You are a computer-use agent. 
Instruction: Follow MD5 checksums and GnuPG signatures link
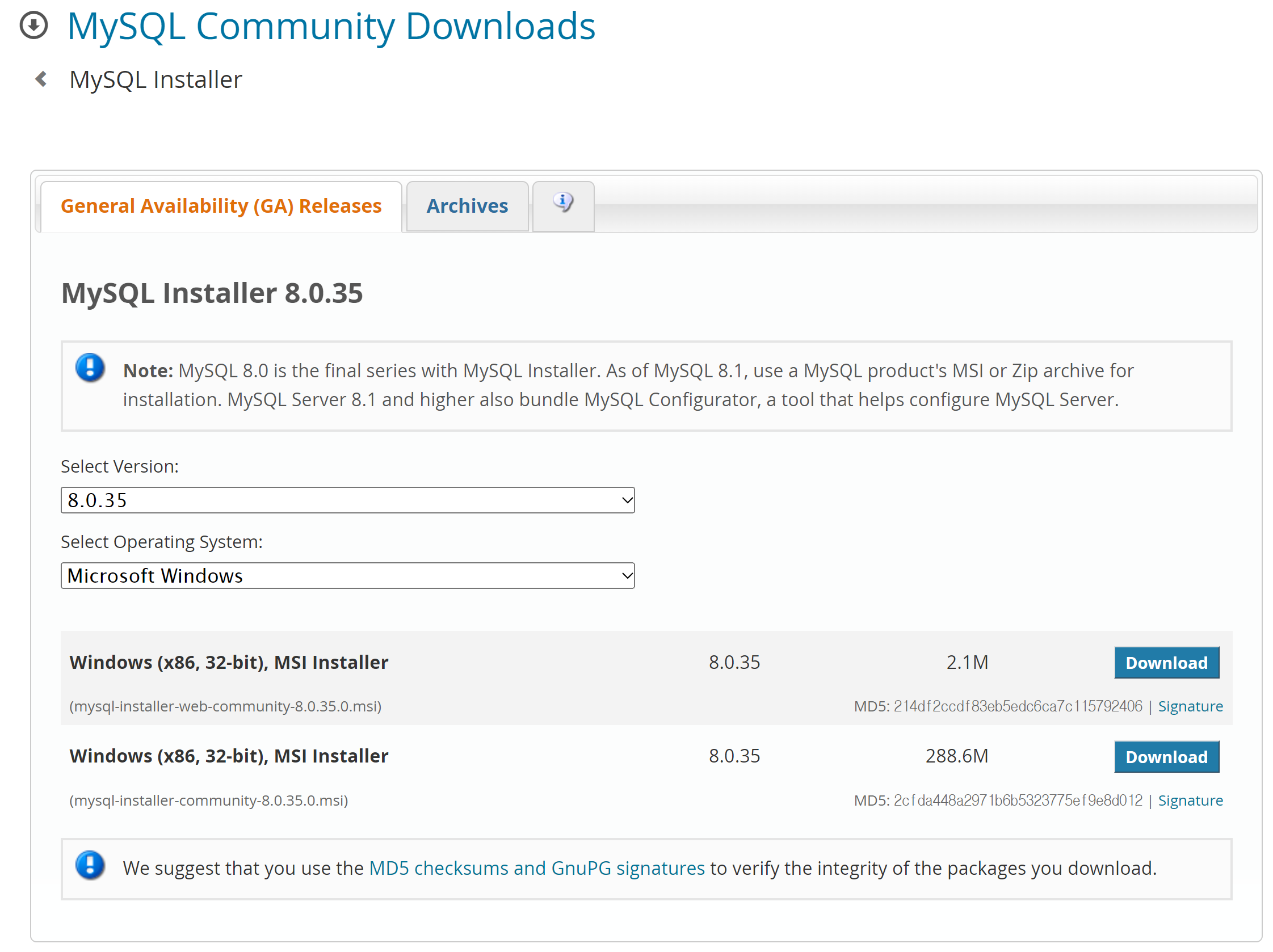pyautogui.click(x=536, y=867)
